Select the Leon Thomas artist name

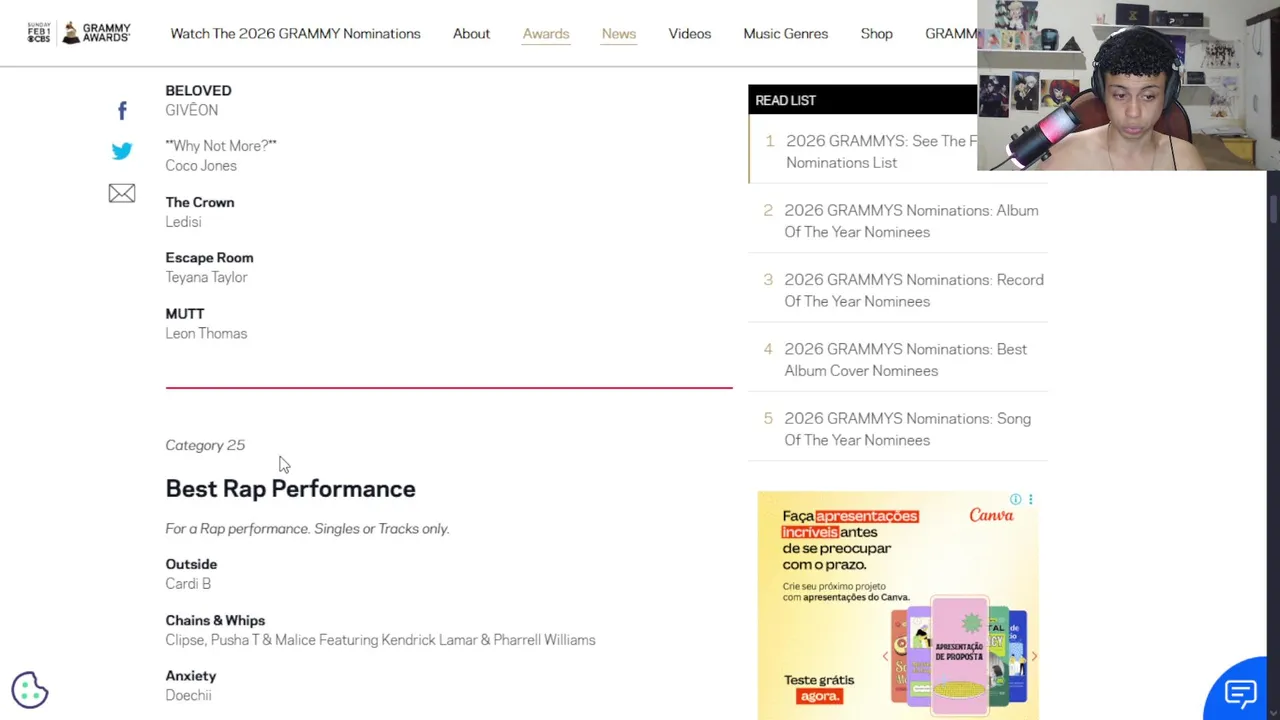pos(206,334)
